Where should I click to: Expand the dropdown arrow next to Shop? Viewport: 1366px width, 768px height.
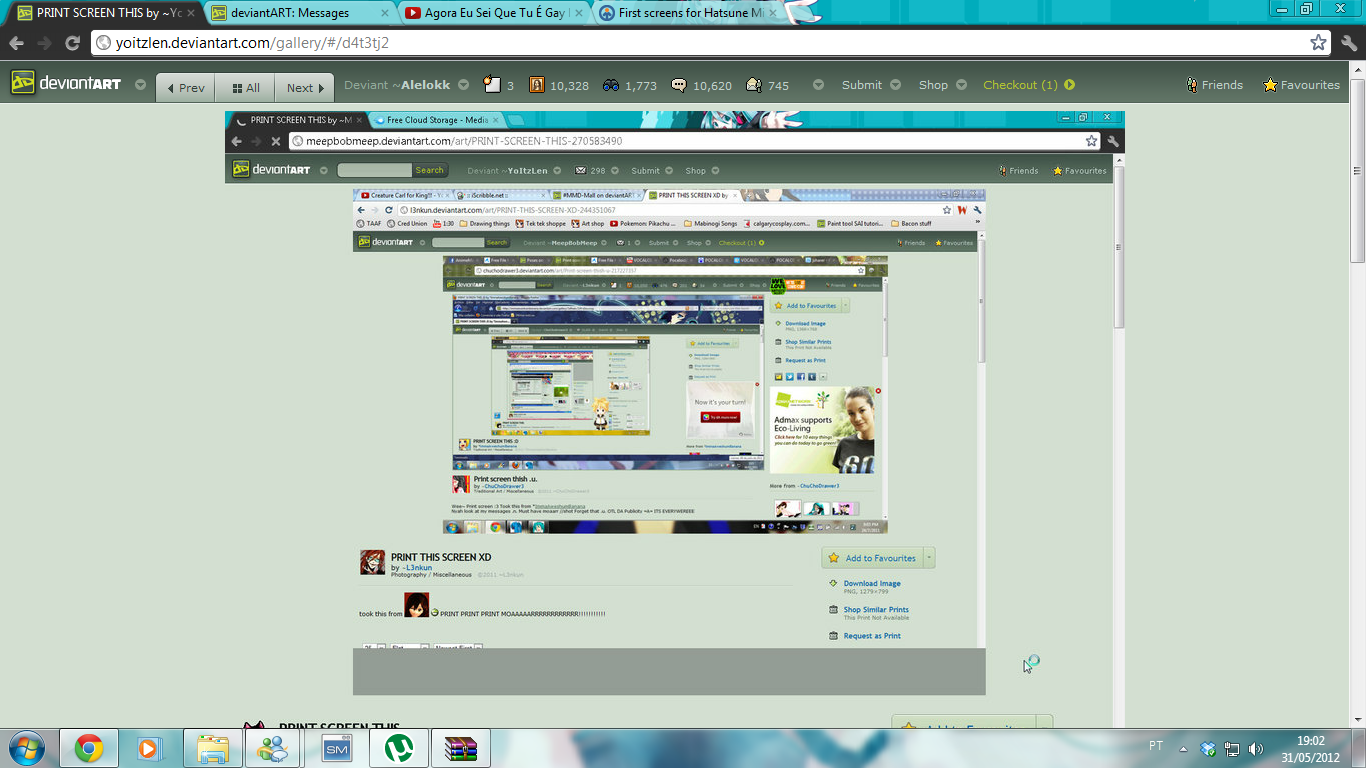coord(961,85)
